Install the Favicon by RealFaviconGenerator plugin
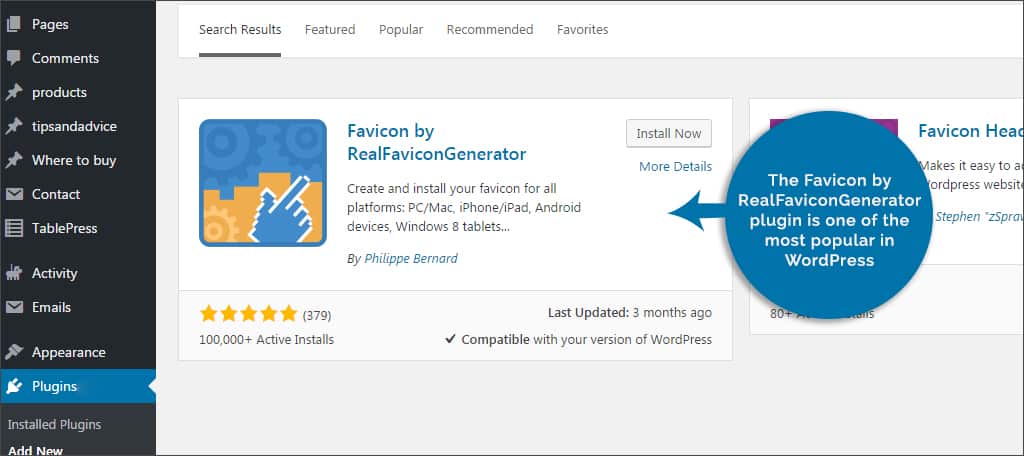 pyautogui.click(x=669, y=133)
